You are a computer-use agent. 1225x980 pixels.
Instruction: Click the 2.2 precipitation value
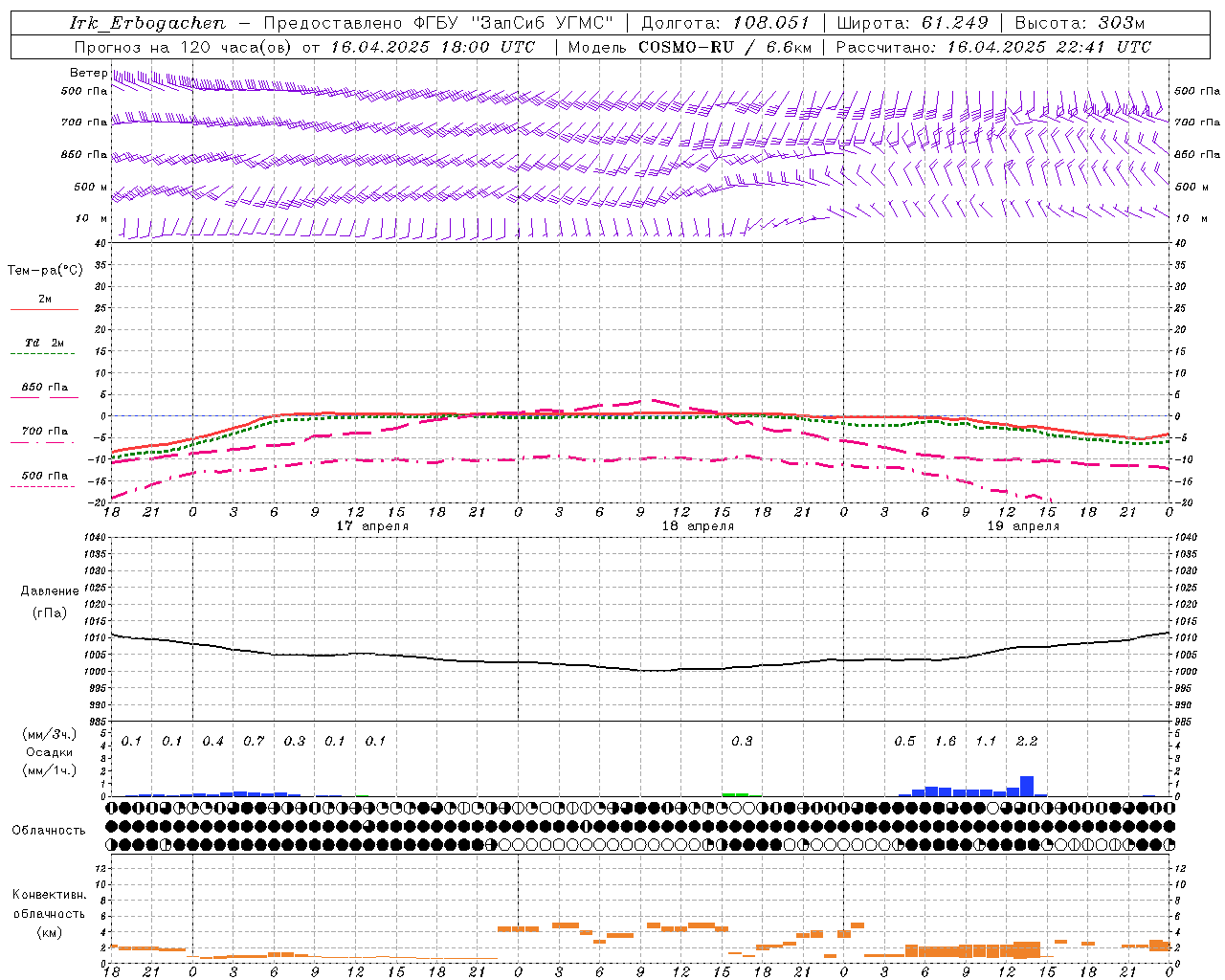click(x=1027, y=742)
